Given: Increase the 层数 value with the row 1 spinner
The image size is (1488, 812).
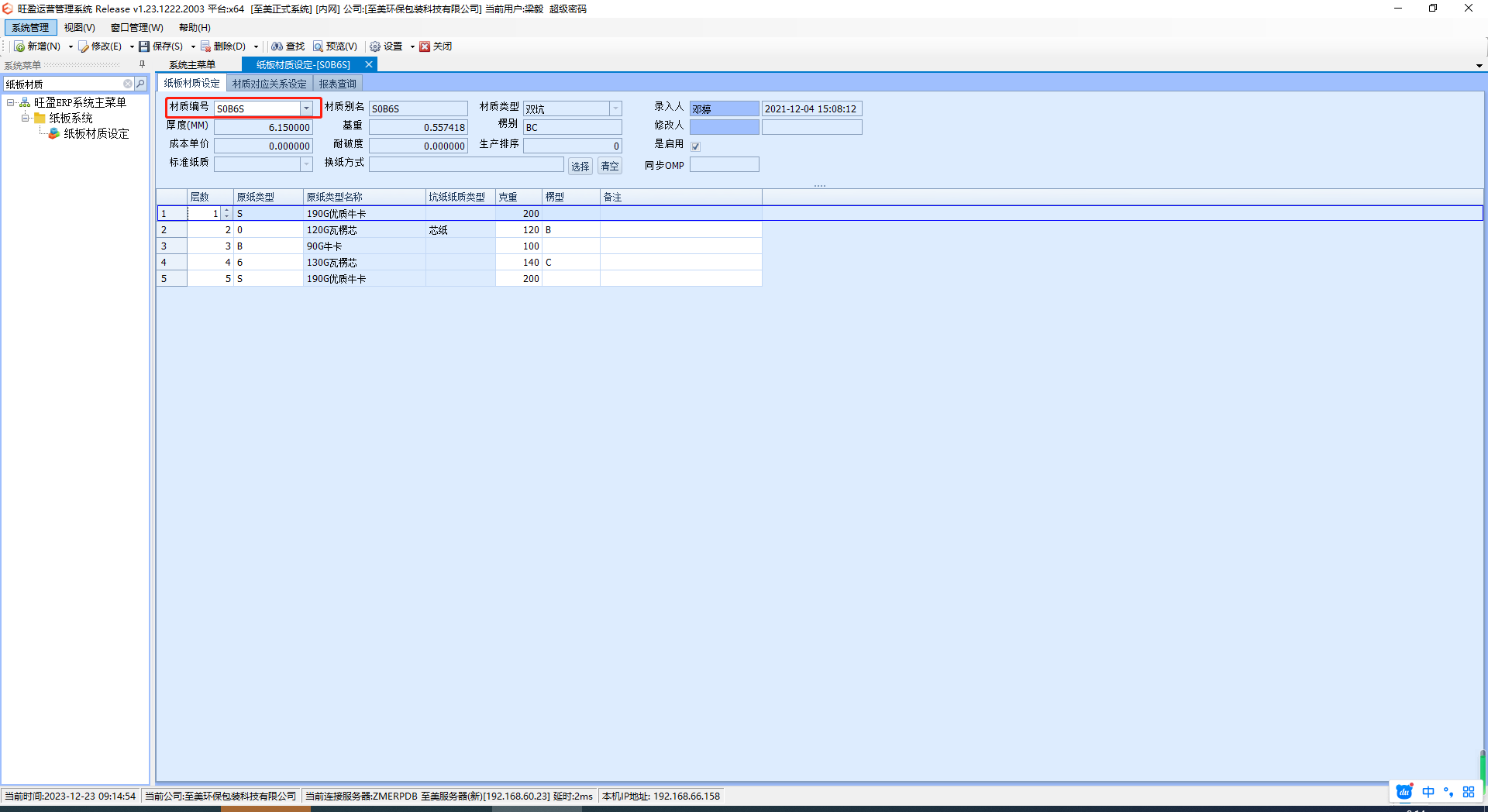Looking at the screenshot, I should [226, 210].
